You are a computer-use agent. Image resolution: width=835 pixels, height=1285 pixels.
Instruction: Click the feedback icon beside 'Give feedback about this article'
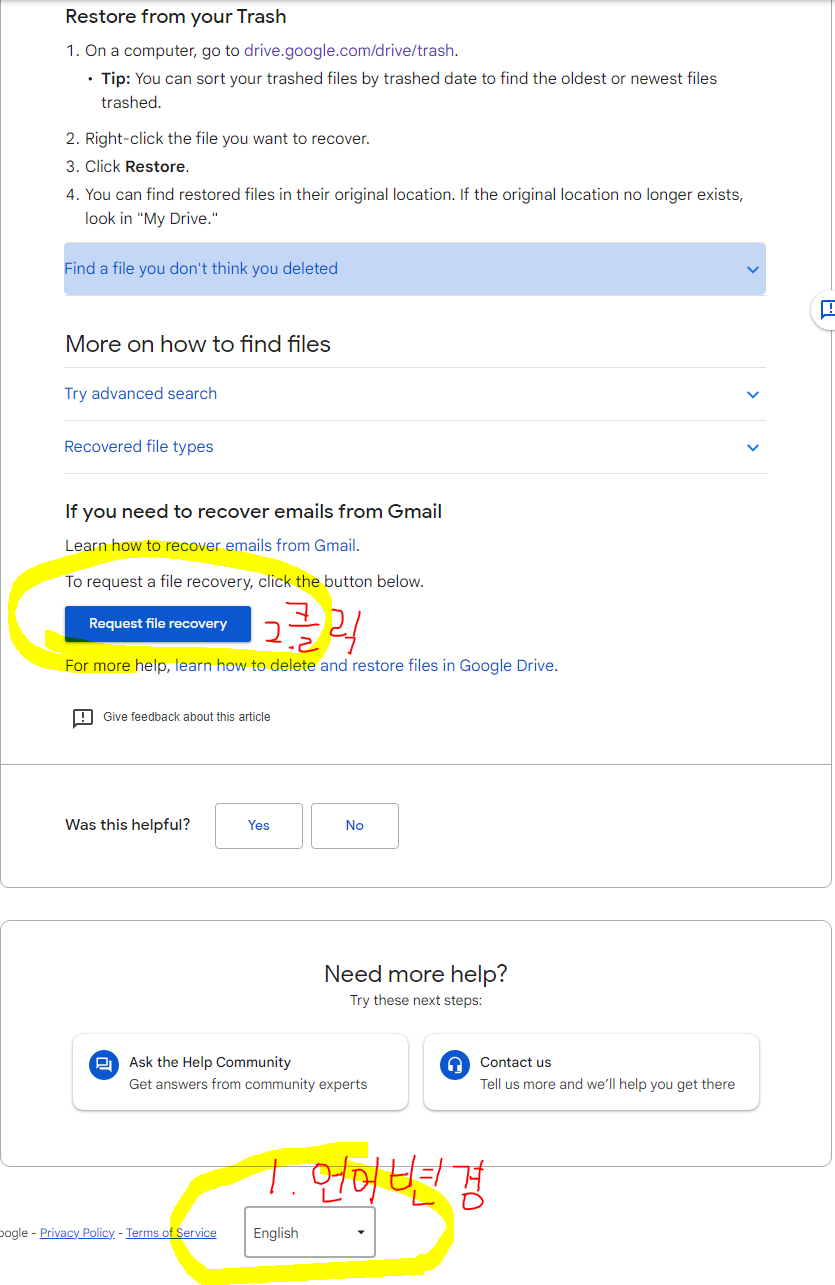point(83,718)
